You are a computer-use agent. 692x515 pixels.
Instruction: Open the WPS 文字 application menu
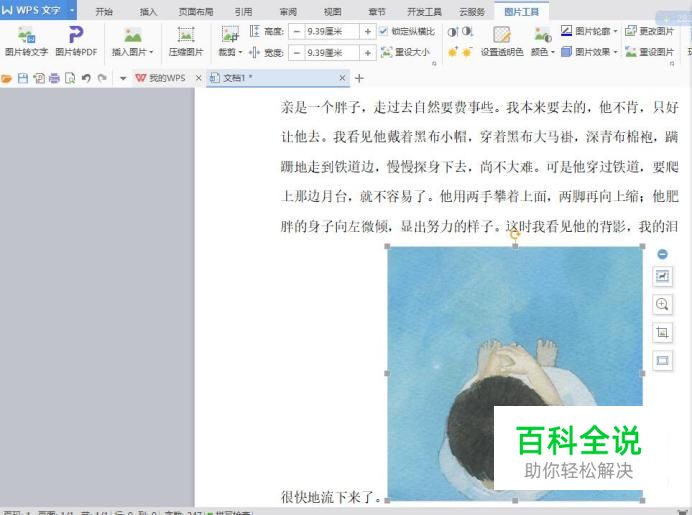[38, 10]
